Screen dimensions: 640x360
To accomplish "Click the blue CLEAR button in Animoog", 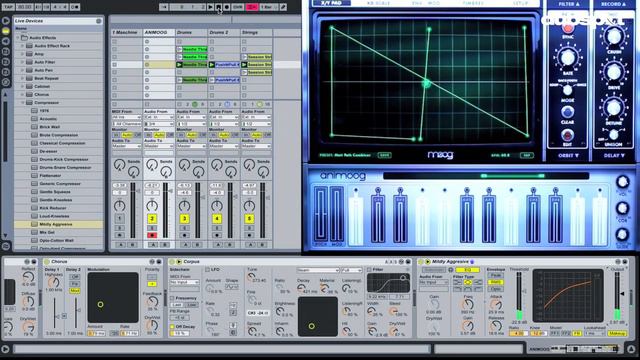I will pyautogui.click(x=567, y=111).
